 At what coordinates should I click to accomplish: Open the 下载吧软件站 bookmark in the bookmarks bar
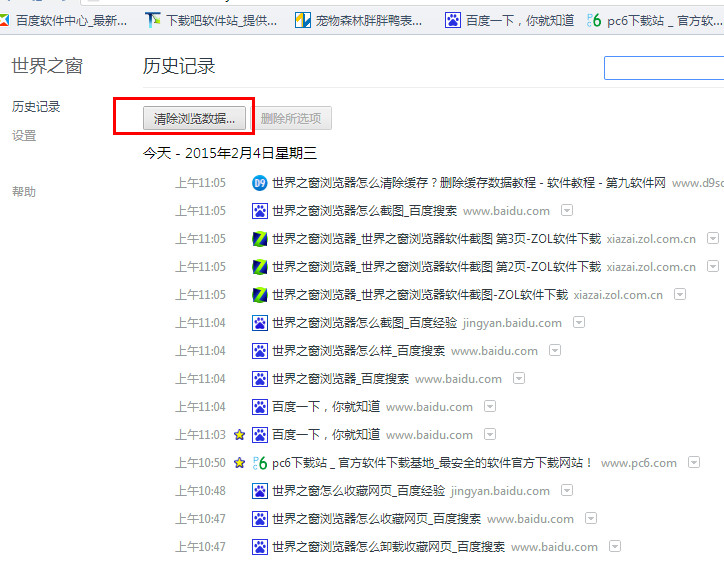[211, 20]
